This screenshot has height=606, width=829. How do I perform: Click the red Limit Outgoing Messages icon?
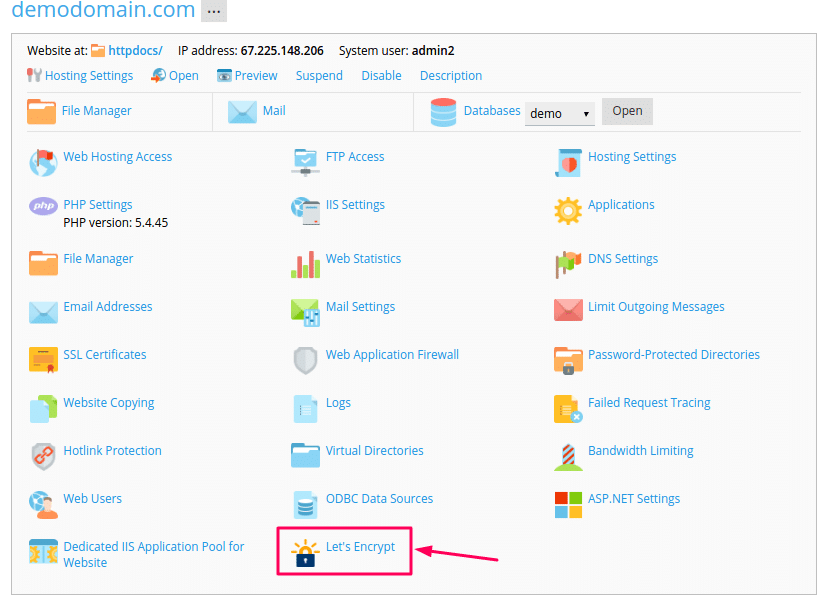coord(568,310)
